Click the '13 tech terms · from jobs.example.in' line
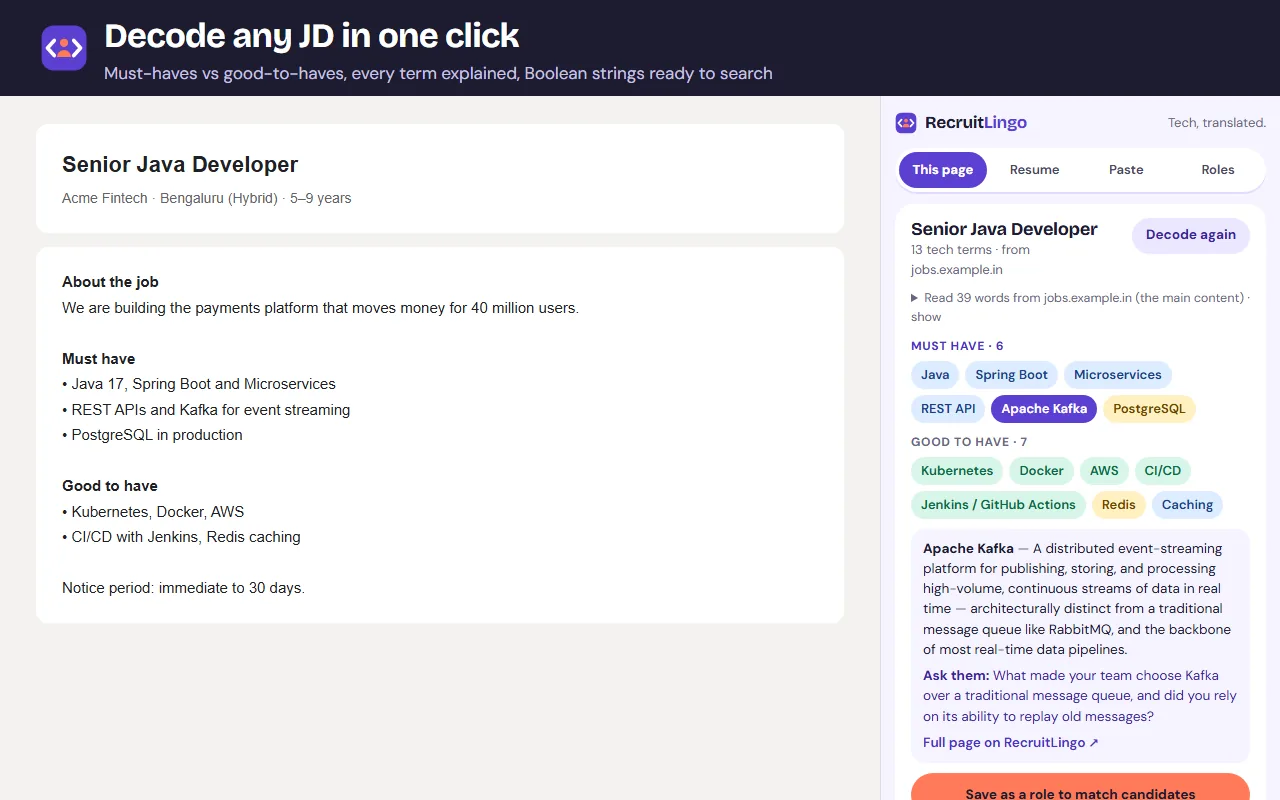 [970, 260]
